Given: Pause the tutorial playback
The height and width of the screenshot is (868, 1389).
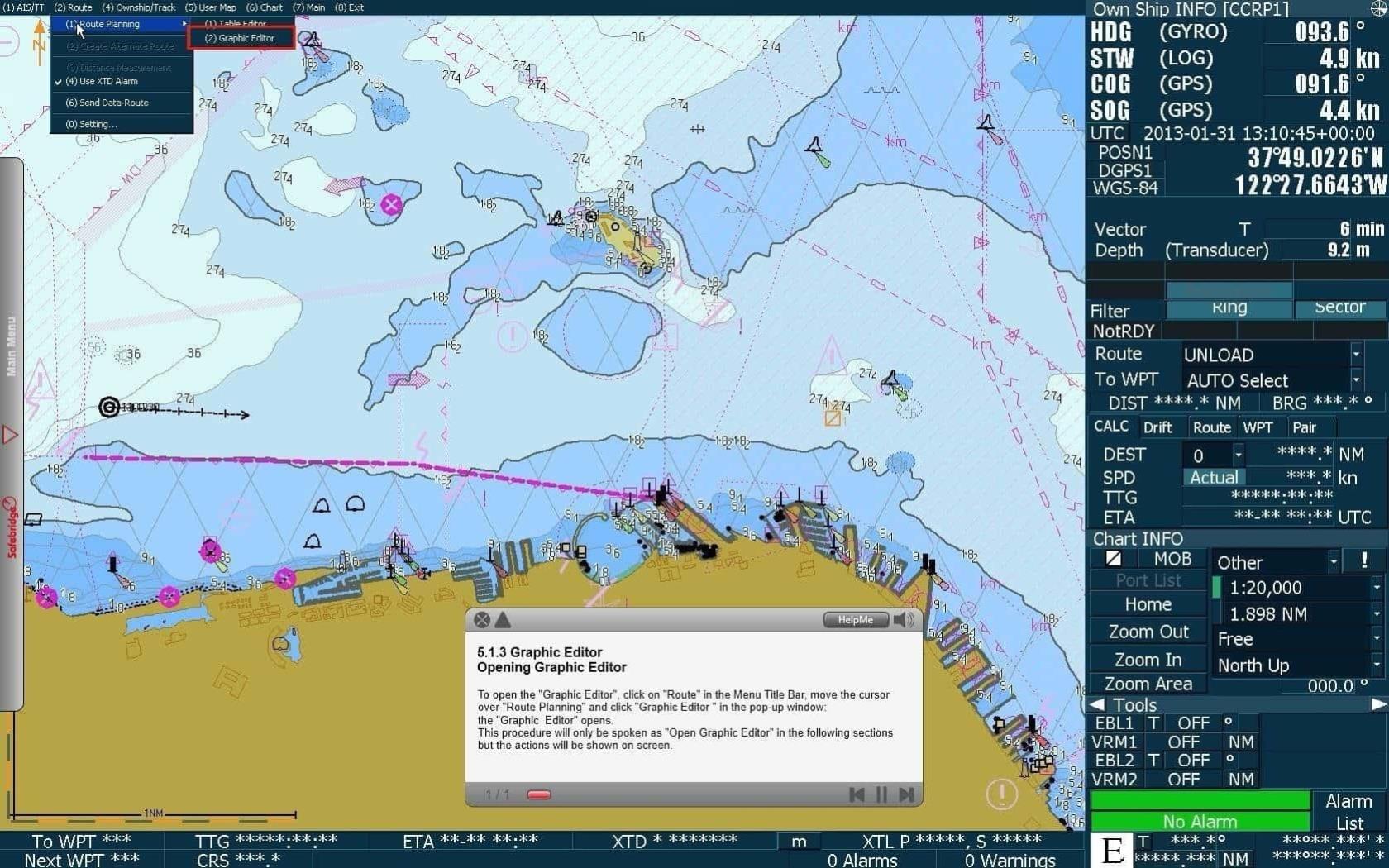Looking at the screenshot, I should click(881, 795).
